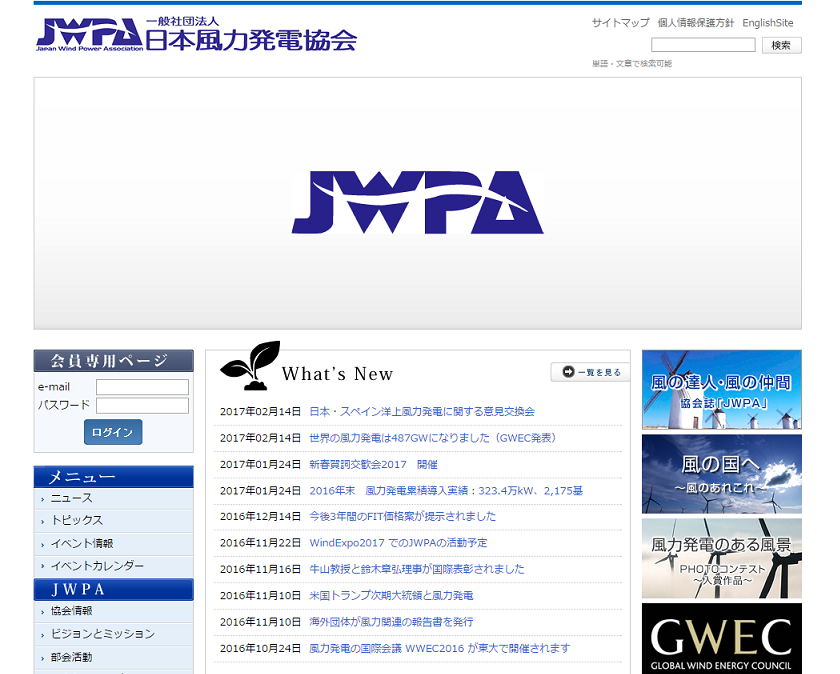840x674 pixels.
Task: Focus the e-mail input field
Action: [x=142, y=387]
